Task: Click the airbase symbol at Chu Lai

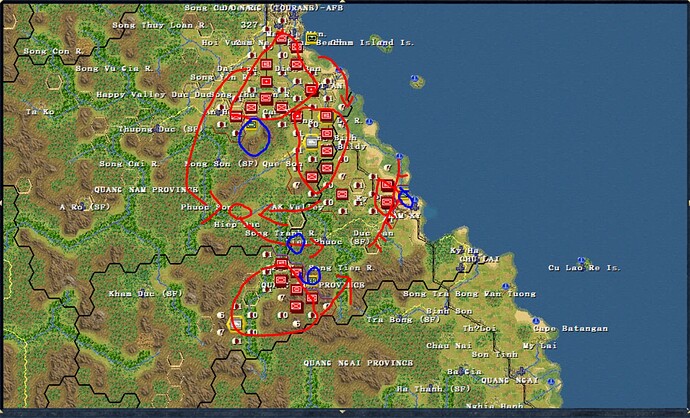Action: tap(461, 267)
